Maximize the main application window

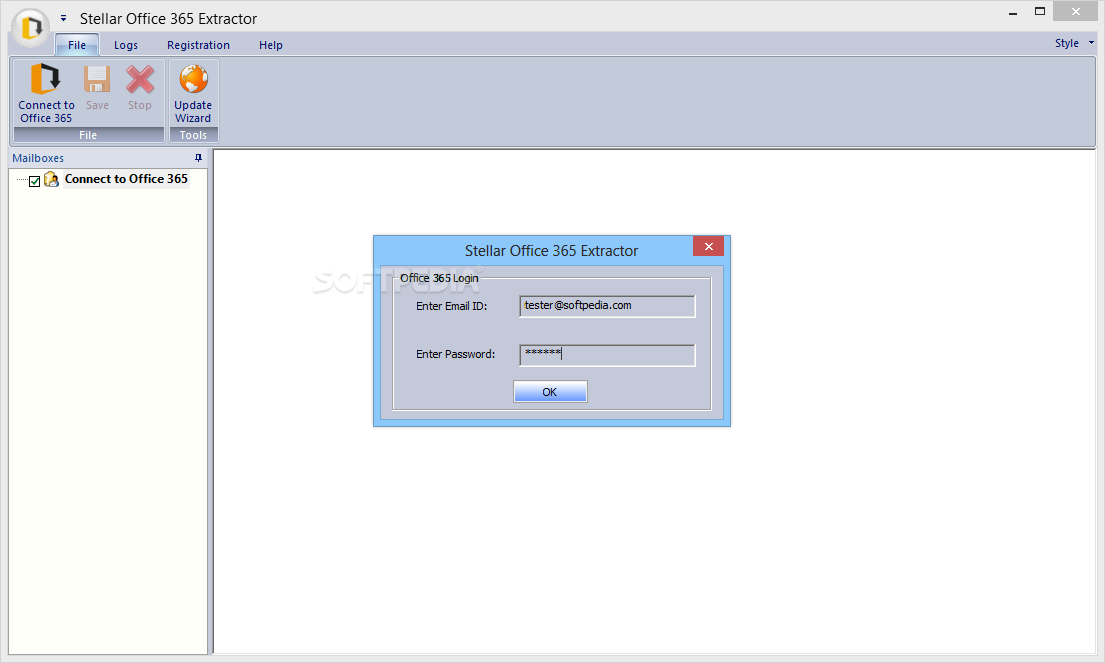point(1040,11)
